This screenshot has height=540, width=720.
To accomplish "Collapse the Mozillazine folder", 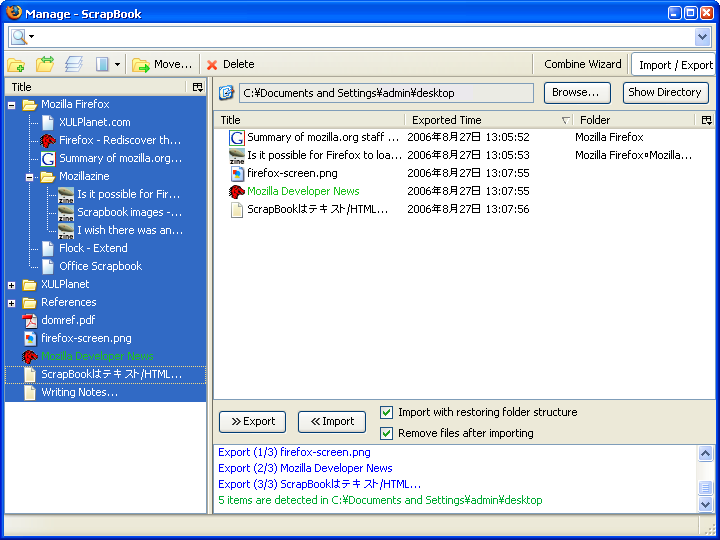I will click(x=30, y=177).
